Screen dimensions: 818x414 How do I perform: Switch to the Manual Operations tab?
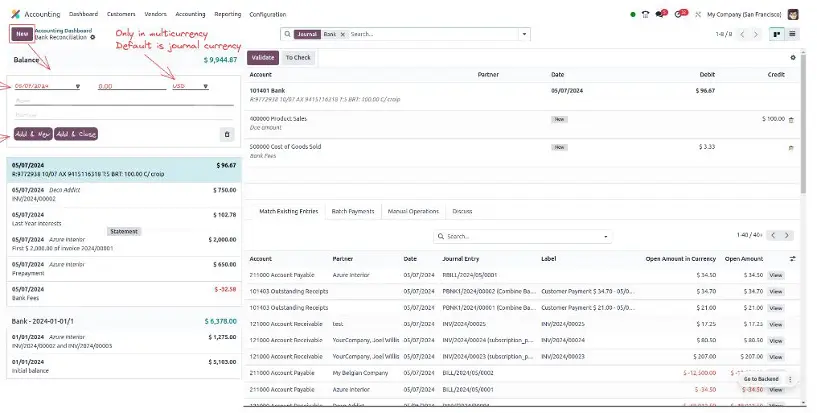coord(413,212)
